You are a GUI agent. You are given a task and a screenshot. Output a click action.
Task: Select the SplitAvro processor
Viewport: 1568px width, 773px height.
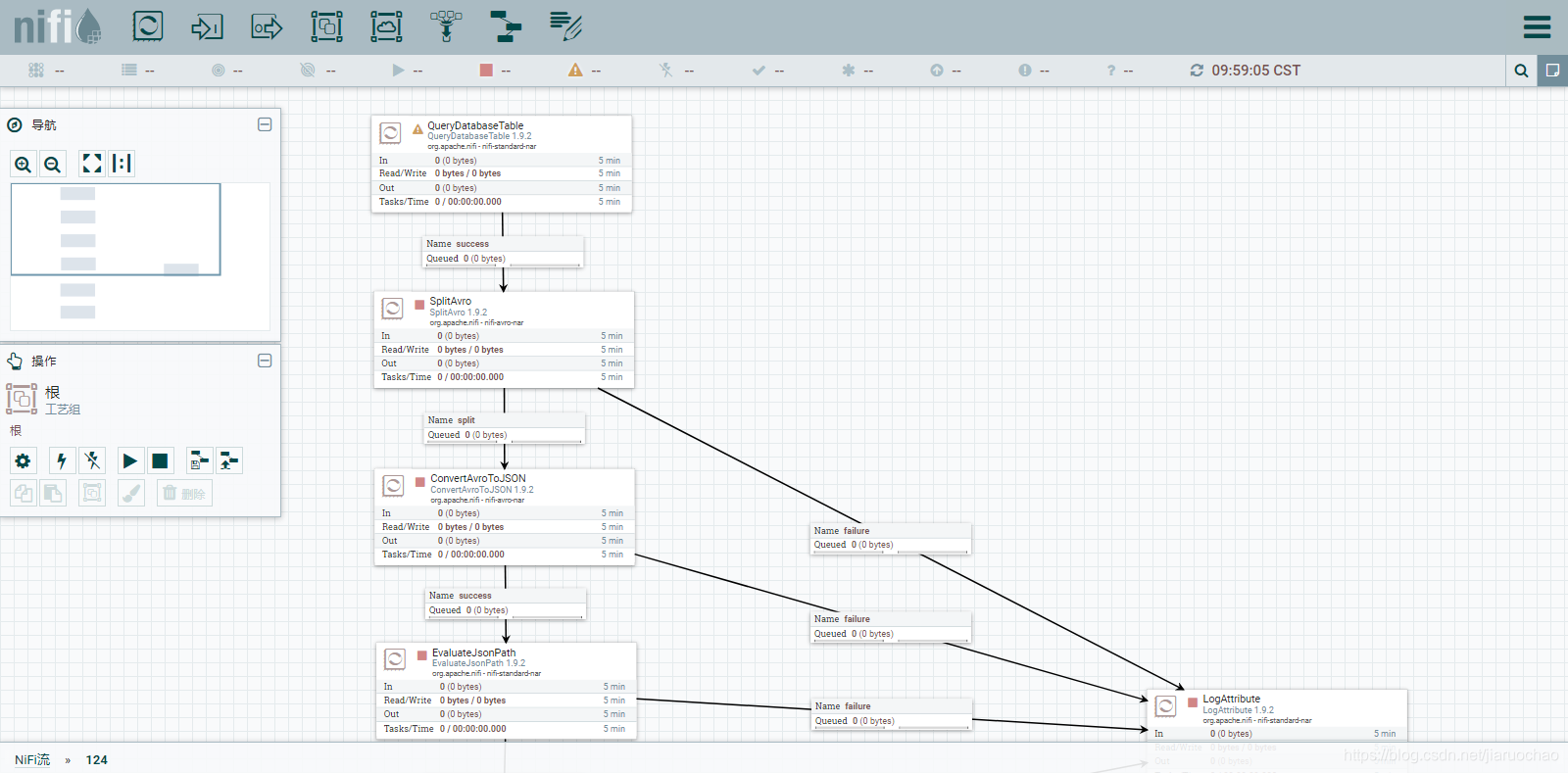[504, 339]
